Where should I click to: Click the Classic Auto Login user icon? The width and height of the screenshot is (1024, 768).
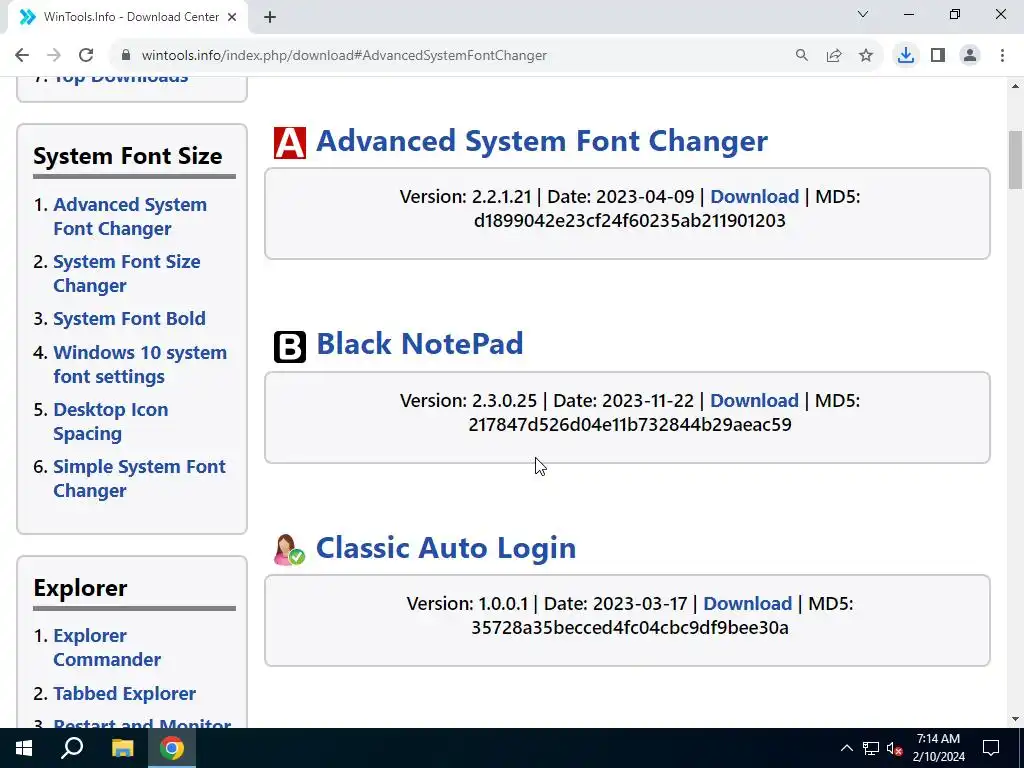tap(289, 550)
